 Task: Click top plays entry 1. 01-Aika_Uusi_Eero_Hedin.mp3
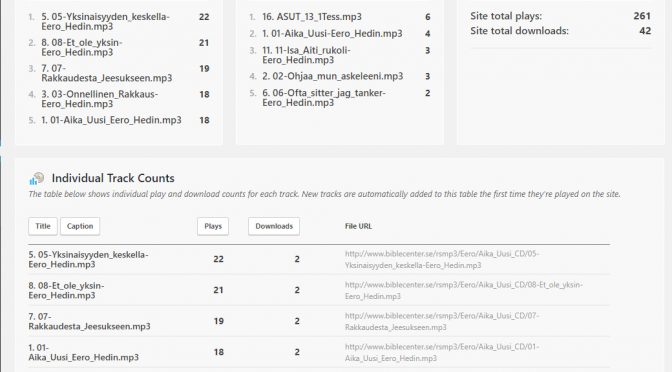tap(111, 120)
